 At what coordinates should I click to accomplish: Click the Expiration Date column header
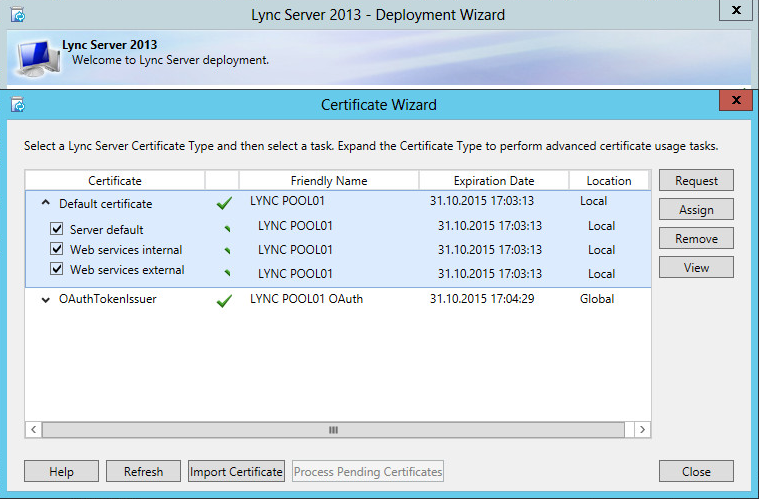(494, 181)
